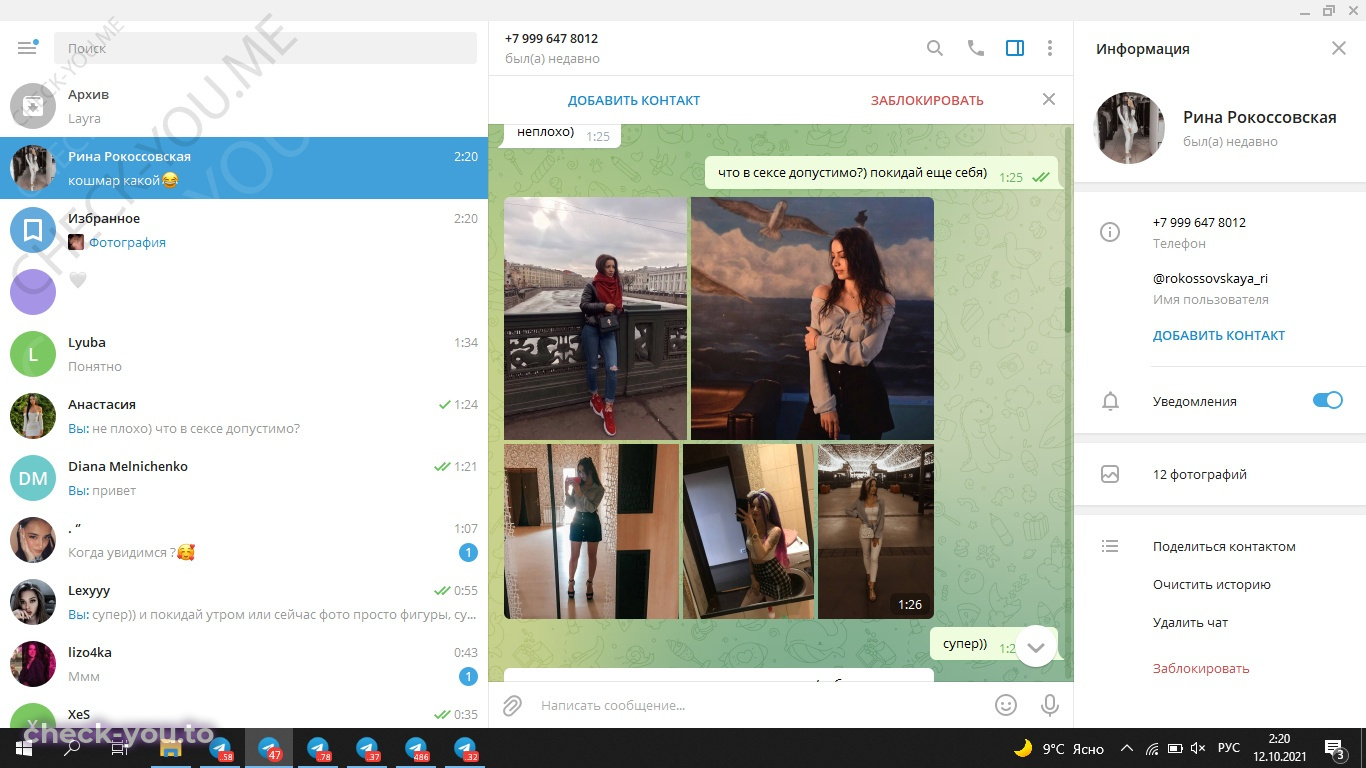Open the Избранное saved messages chat
The height and width of the screenshot is (768, 1366).
tap(244, 230)
